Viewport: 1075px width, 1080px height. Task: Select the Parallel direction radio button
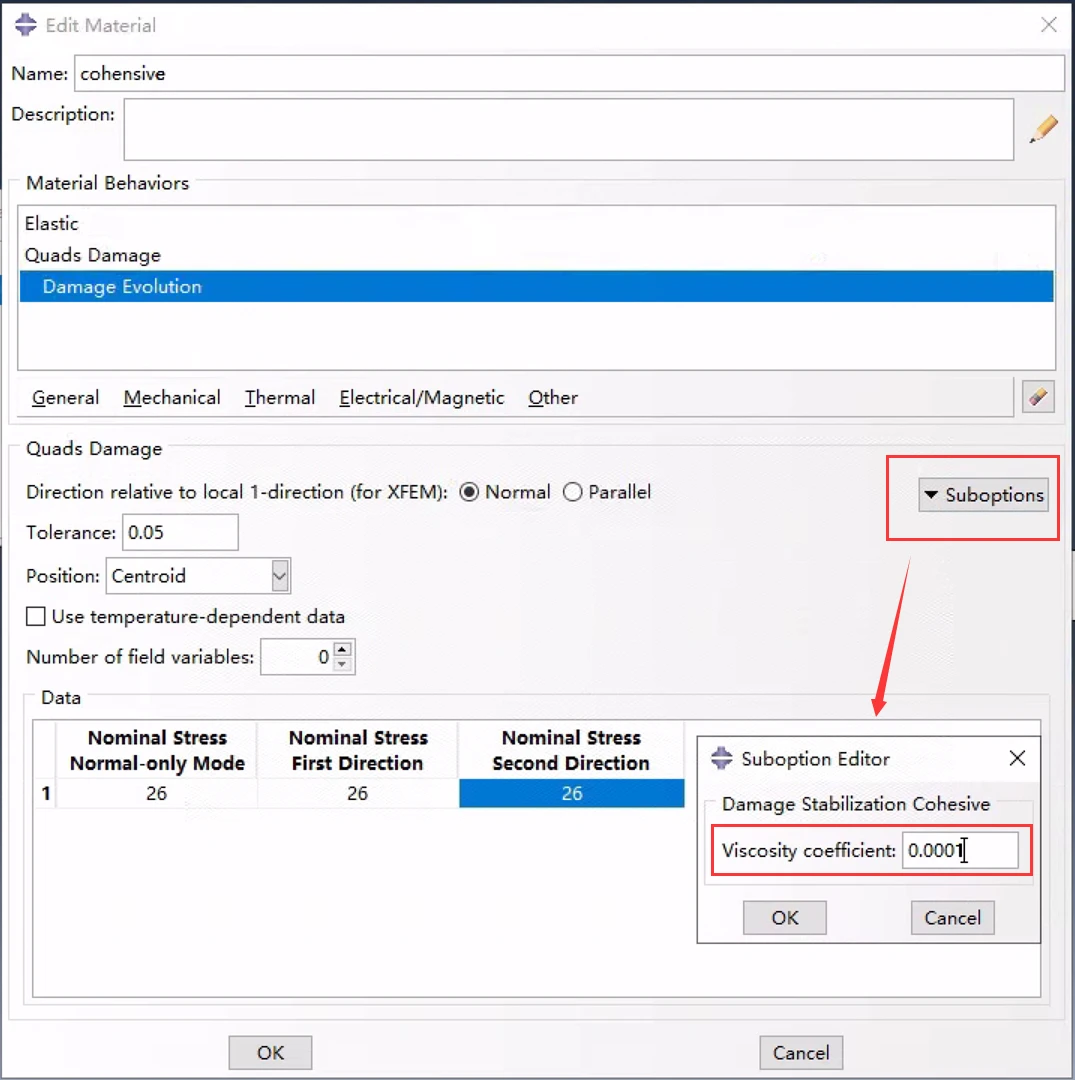[572, 492]
